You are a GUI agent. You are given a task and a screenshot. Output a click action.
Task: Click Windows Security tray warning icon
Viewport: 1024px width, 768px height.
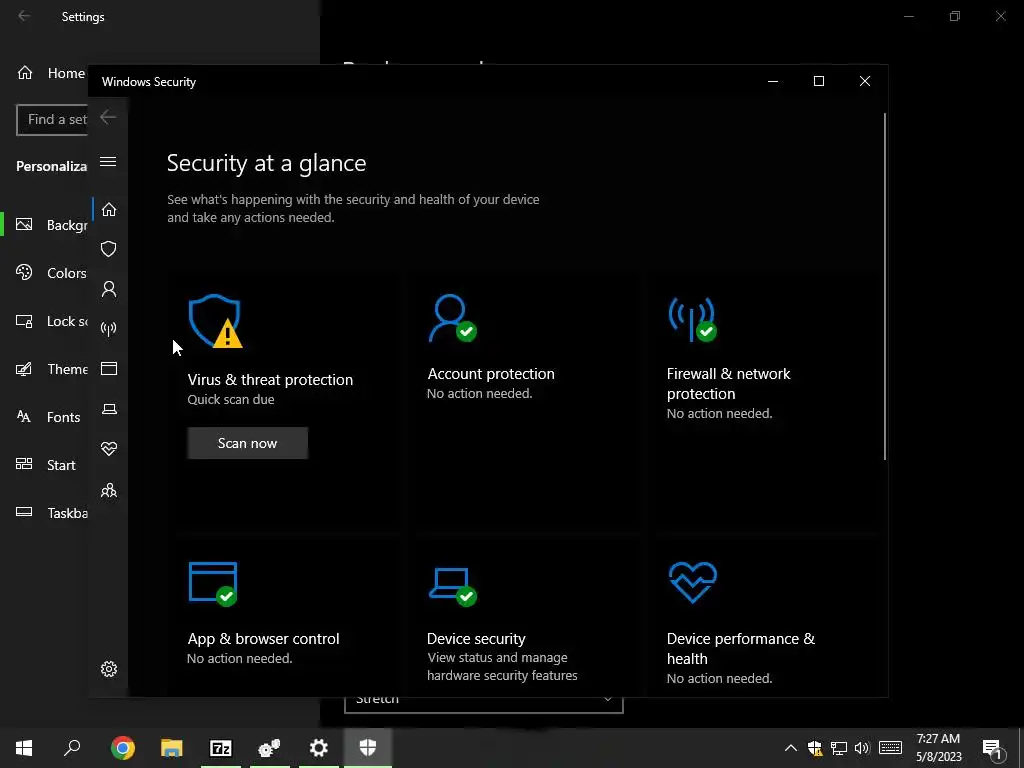pyautogui.click(x=814, y=748)
